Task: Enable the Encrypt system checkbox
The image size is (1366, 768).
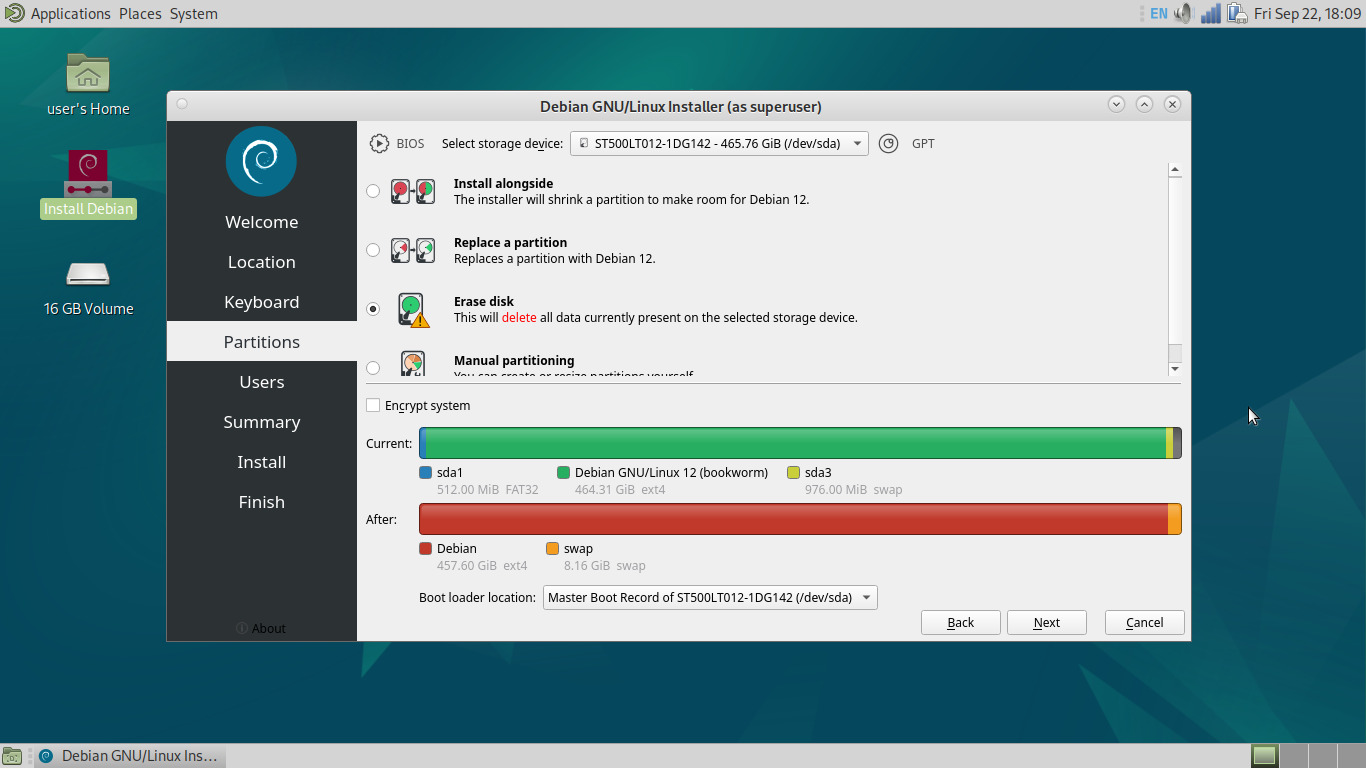Action: click(x=373, y=405)
